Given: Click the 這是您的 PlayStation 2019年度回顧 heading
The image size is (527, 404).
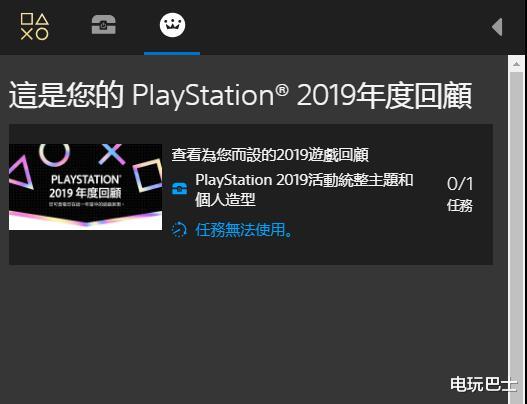Looking at the screenshot, I should (240, 95).
